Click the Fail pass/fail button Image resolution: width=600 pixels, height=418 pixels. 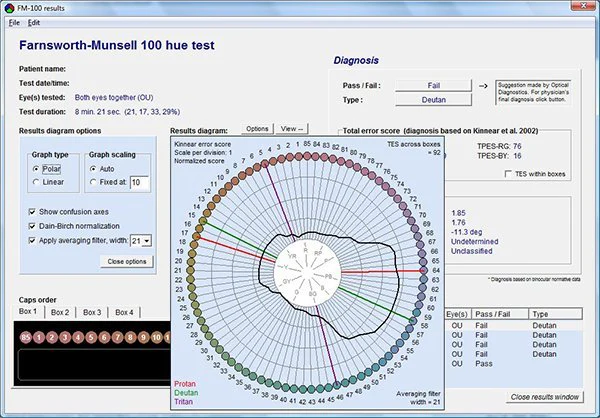tap(433, 85)
